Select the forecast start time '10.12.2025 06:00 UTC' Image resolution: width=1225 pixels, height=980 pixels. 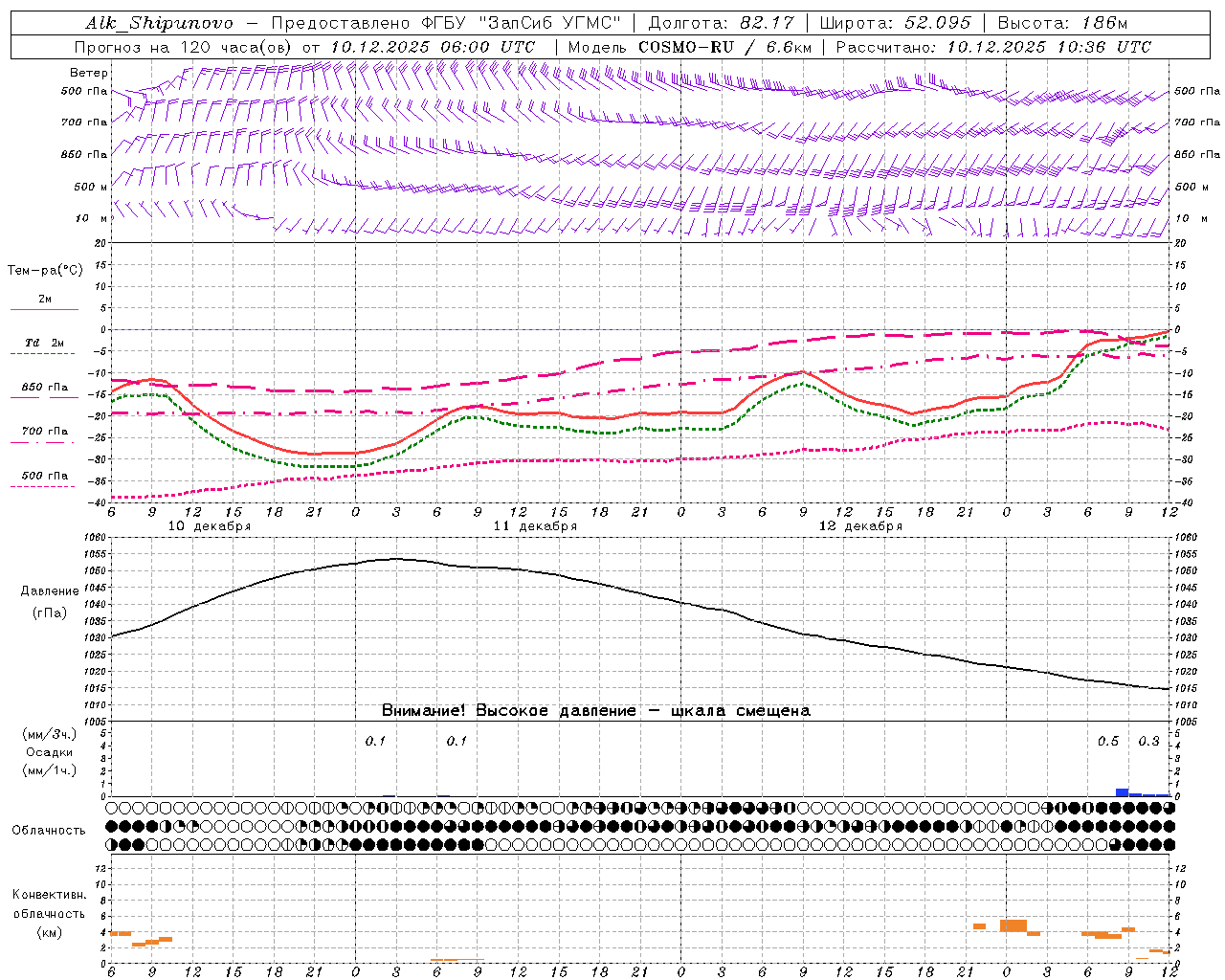(x=433, y=47)
